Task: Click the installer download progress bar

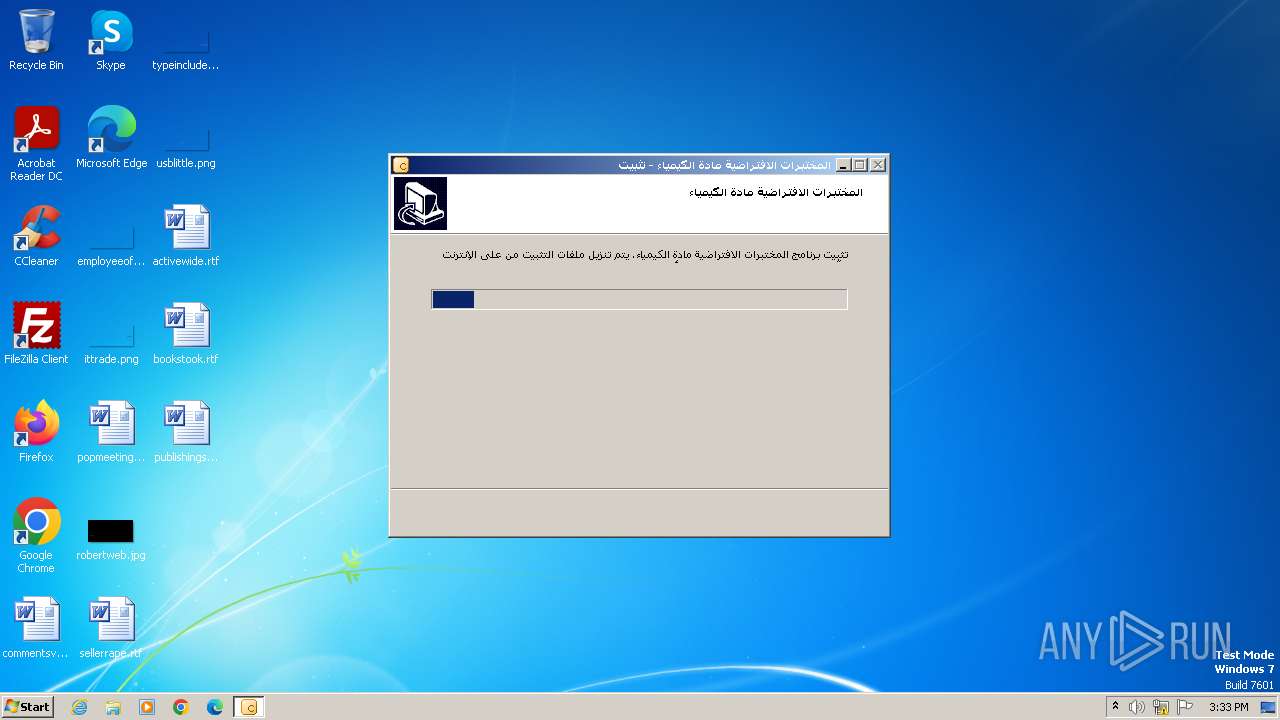Action: [x=639, y=299]
